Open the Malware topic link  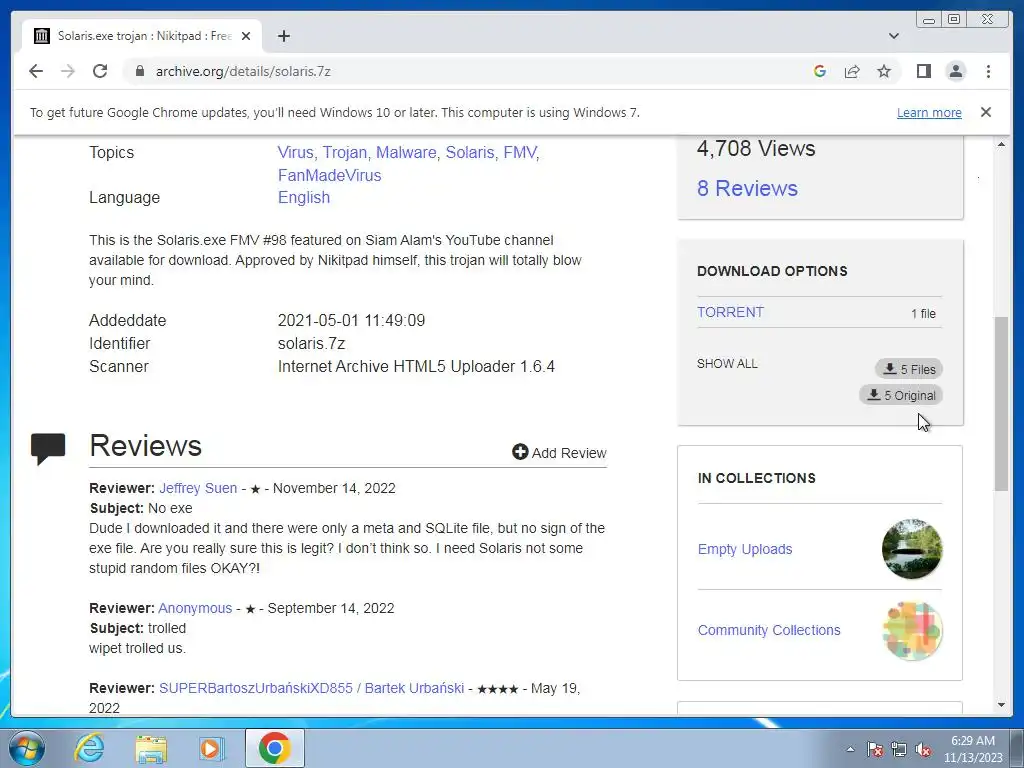(406, 152)
